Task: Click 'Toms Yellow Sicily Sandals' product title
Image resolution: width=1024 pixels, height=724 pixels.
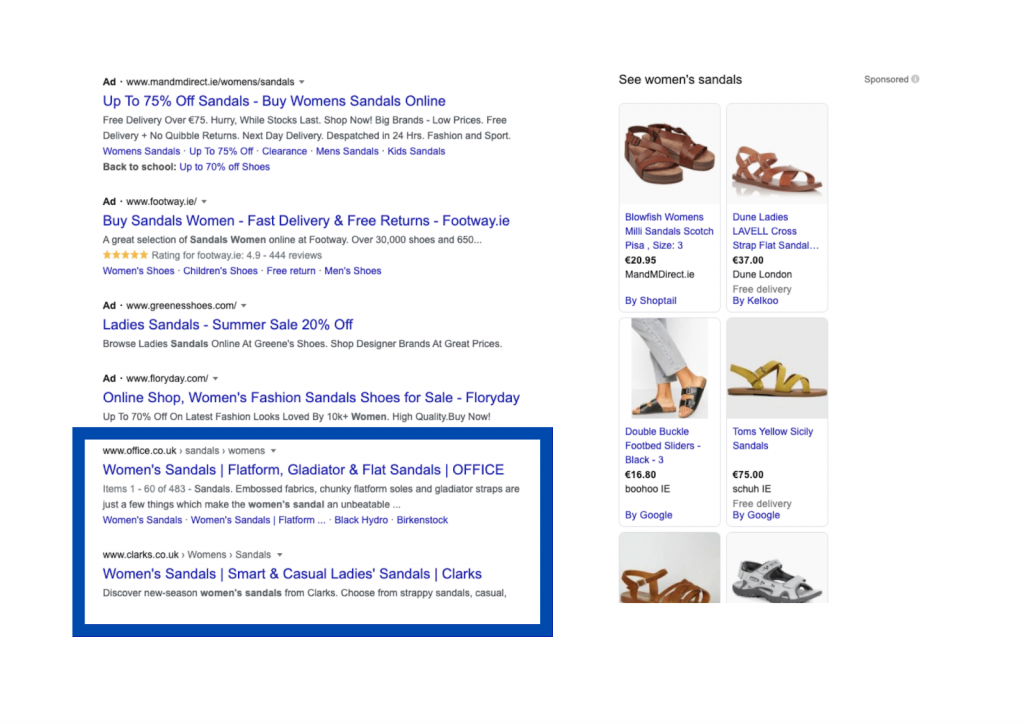Action: pyautogui.click(x=773, y=439)
